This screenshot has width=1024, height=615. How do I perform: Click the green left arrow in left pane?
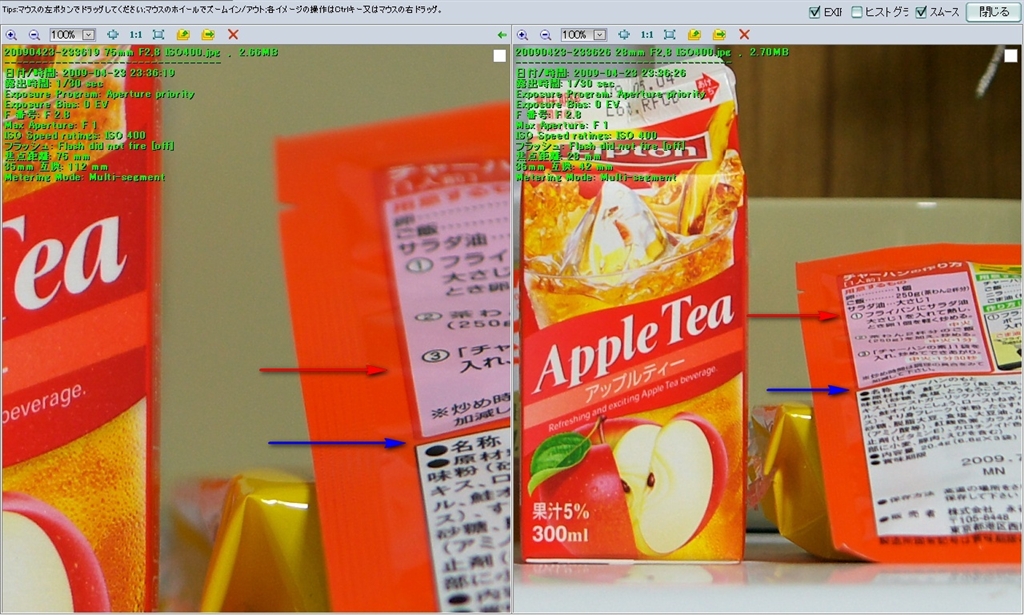[502, 35]
